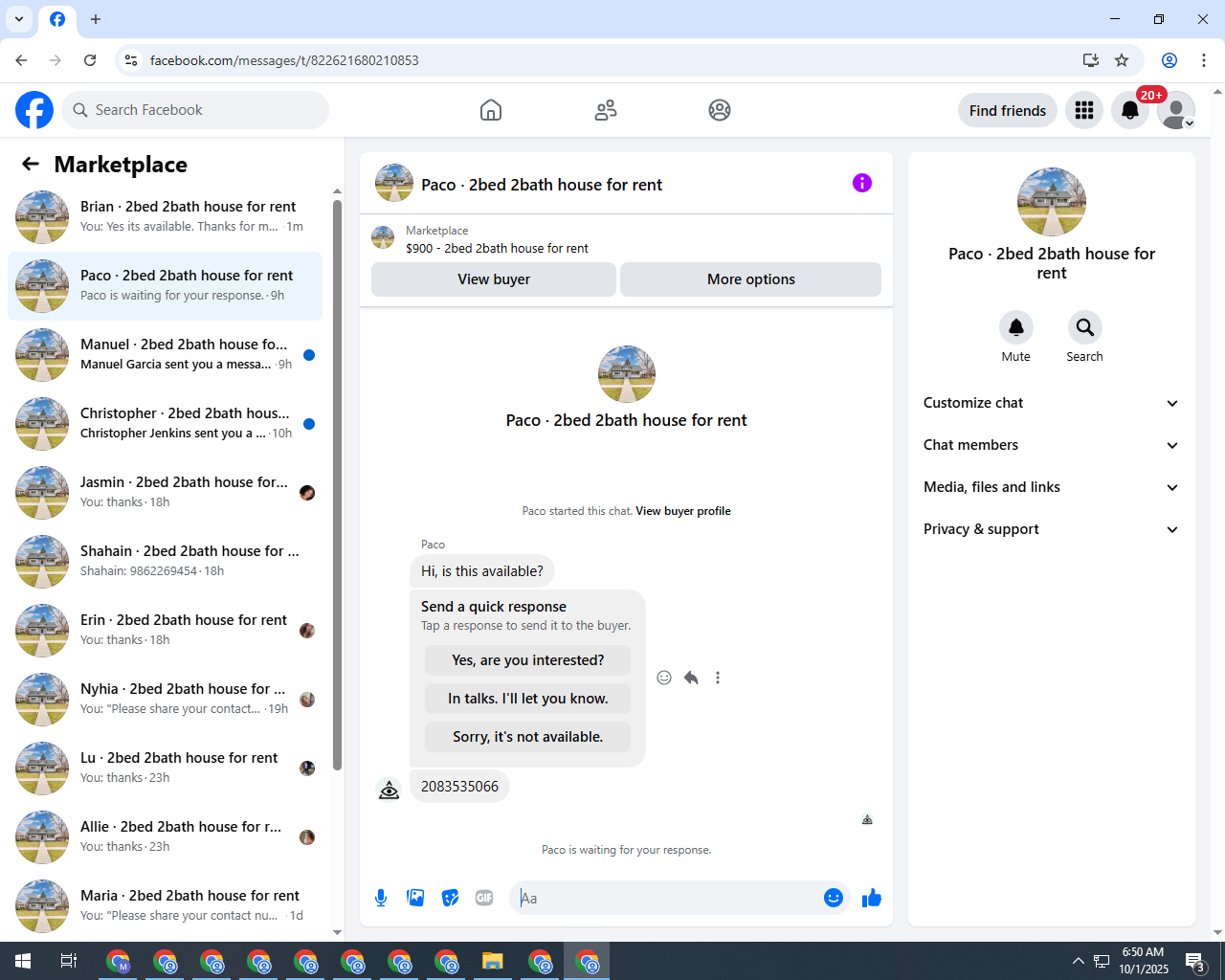Open the Friends icon in top navigation
The width and height of the screenshot is (1225, 980).
pos(606,110)
